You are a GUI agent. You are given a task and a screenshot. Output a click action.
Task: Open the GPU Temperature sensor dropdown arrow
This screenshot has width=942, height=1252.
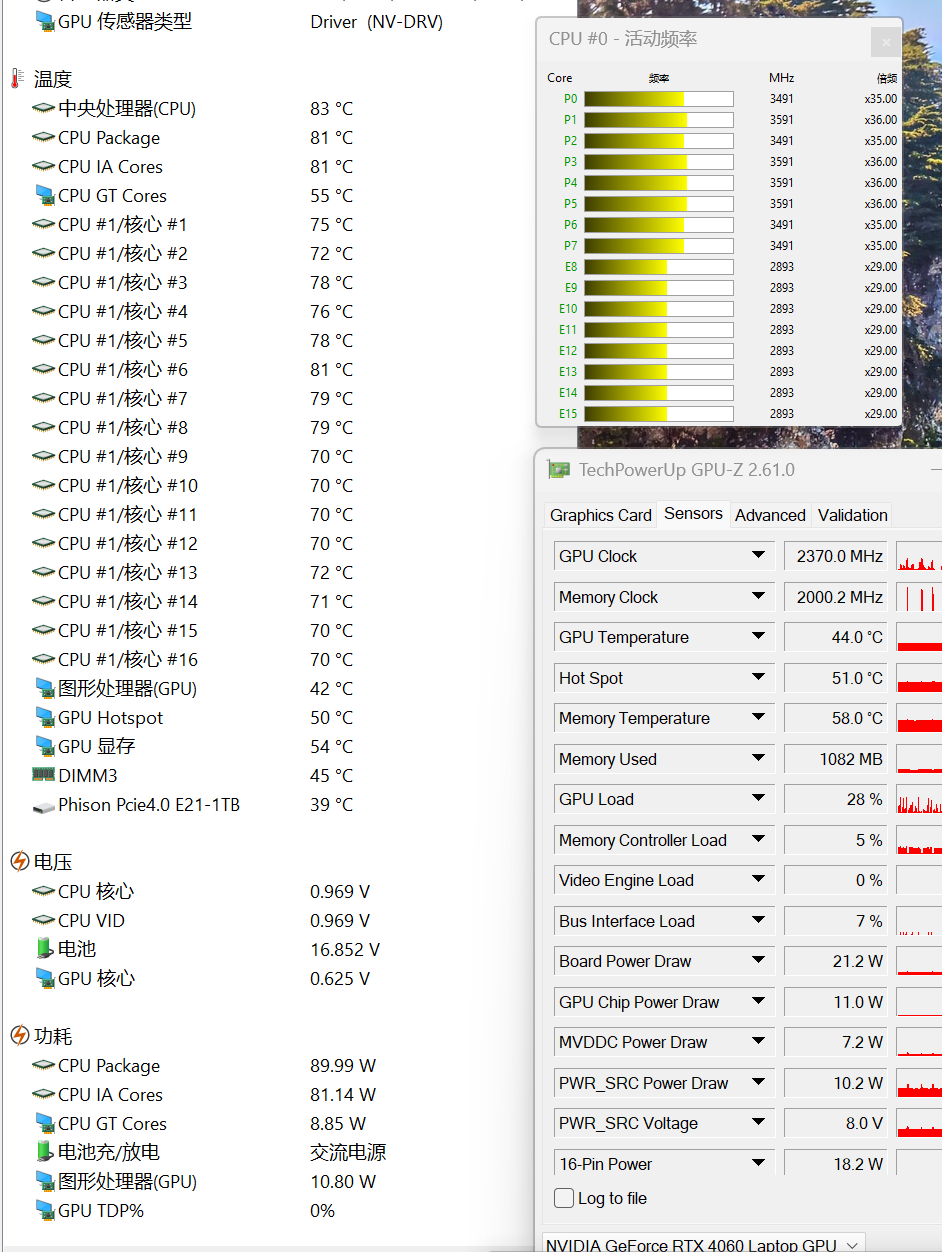pyautogui.click(x=759, y=637)
